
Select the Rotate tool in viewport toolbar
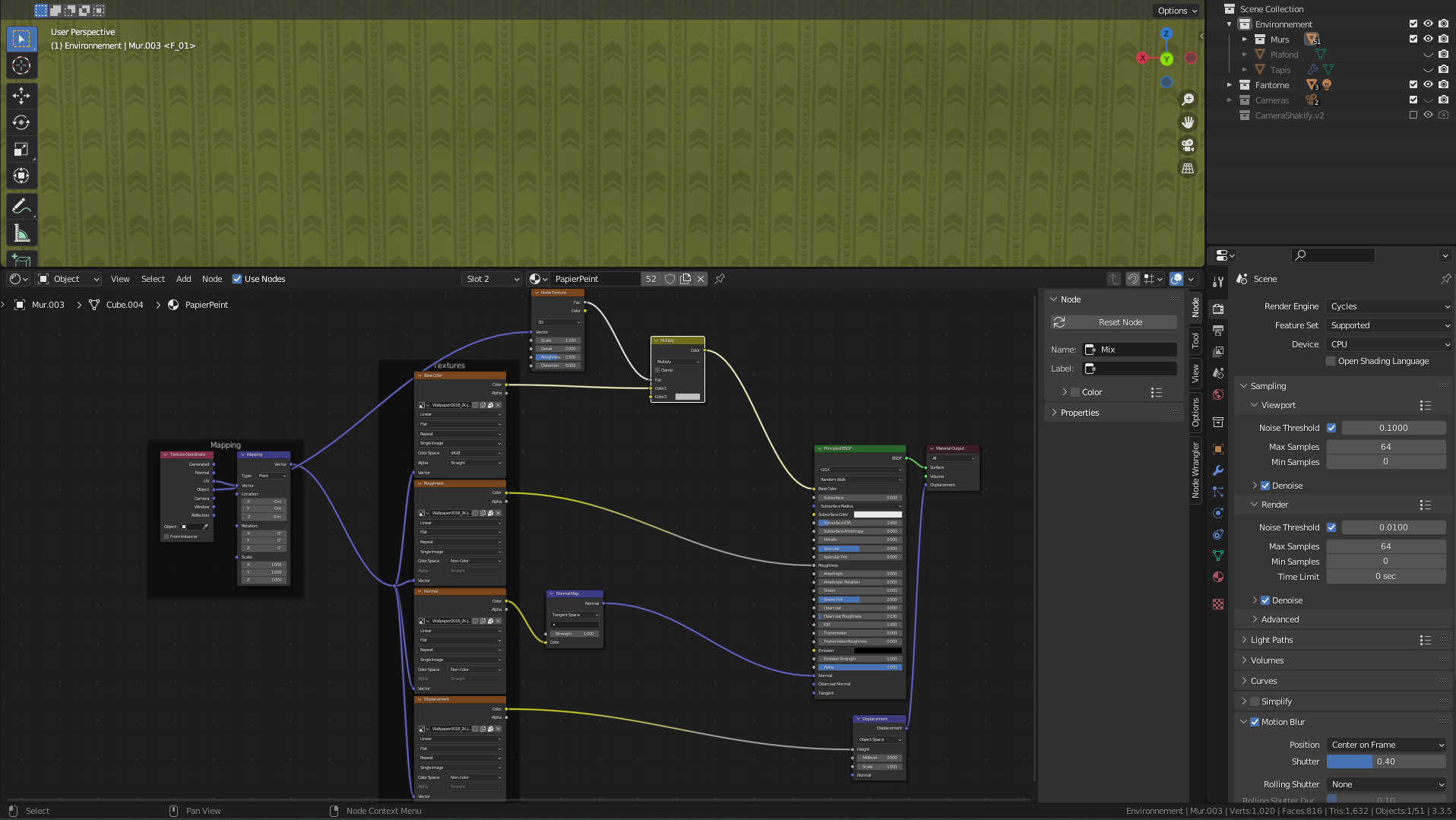(21, 122)
